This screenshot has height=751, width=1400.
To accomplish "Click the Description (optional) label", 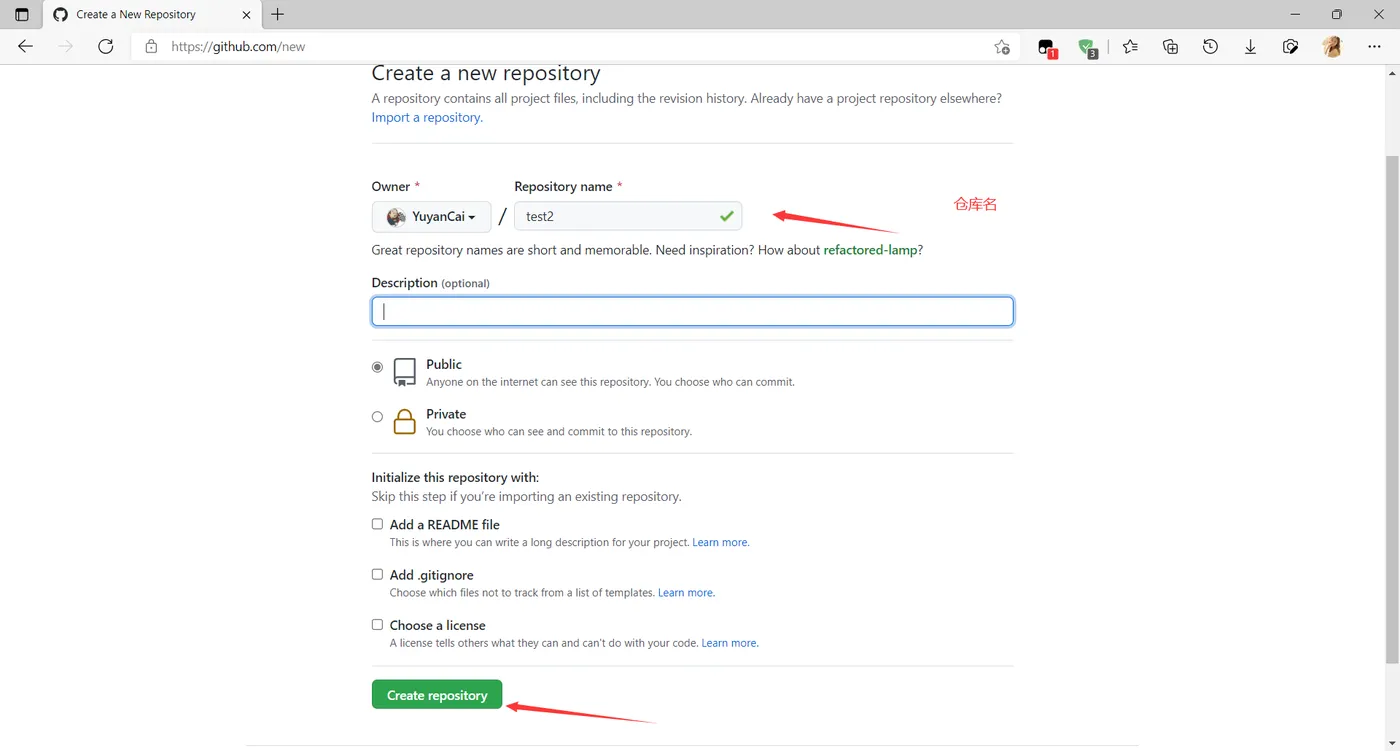I will (x=431, y=283).
